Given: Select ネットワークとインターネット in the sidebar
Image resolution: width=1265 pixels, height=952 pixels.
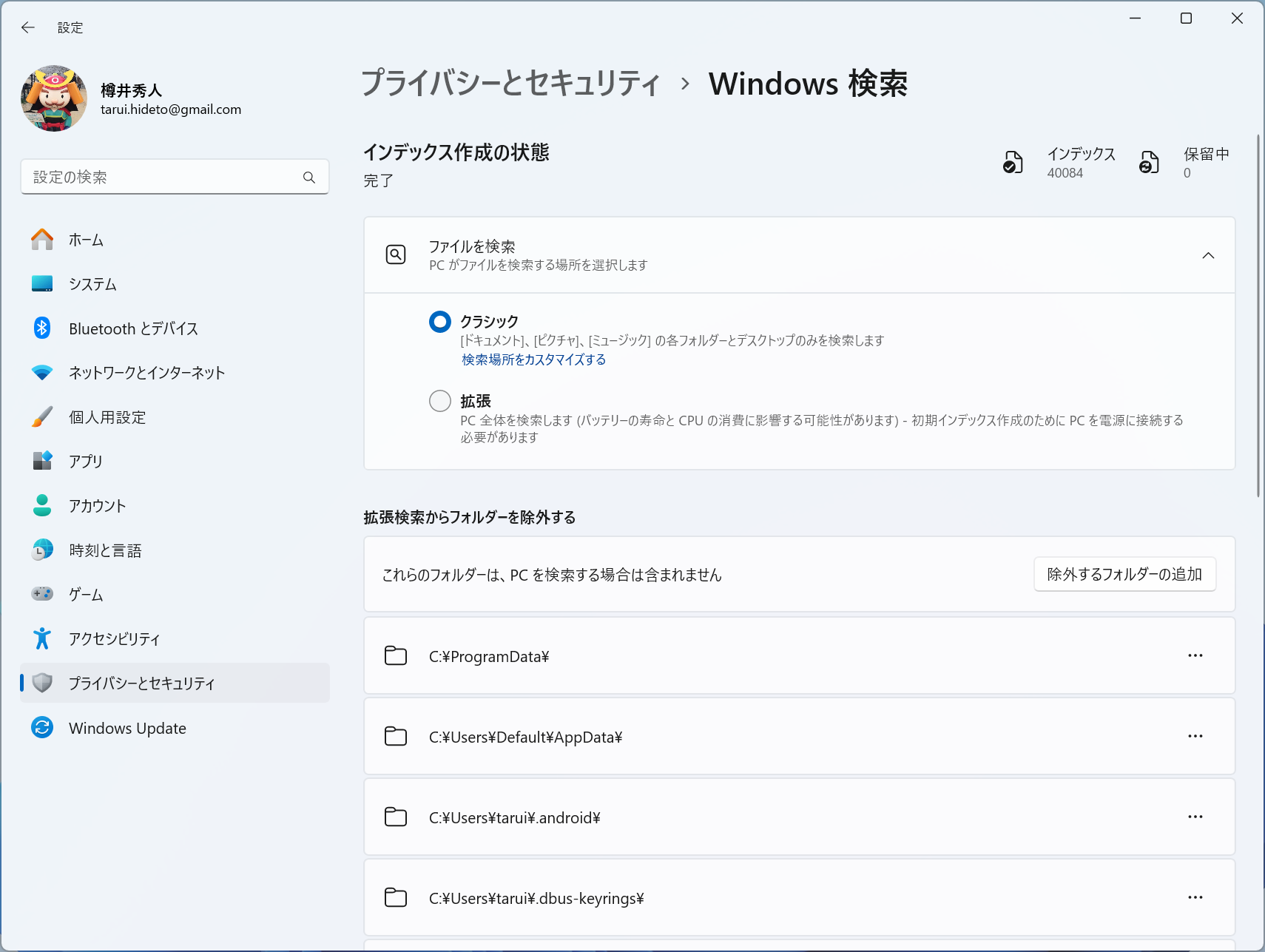Looking at the screenshot, I should pyautogui.click(x=146, y=373).
